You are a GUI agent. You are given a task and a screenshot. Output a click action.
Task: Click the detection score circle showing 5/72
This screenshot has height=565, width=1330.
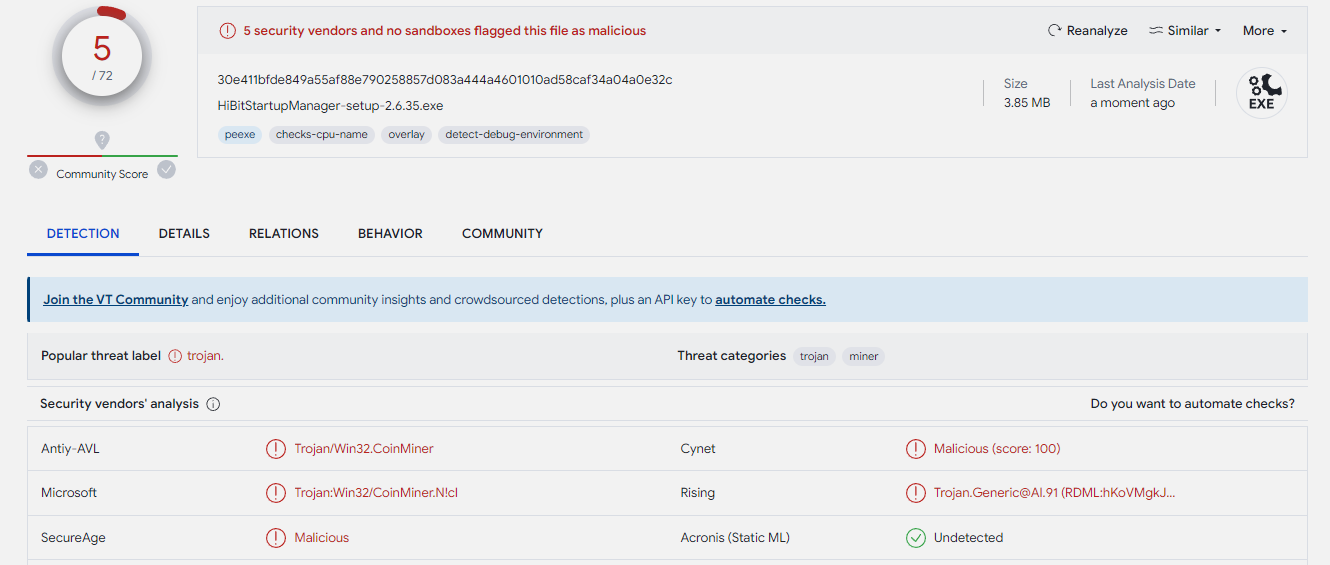[x=102, y=58]
